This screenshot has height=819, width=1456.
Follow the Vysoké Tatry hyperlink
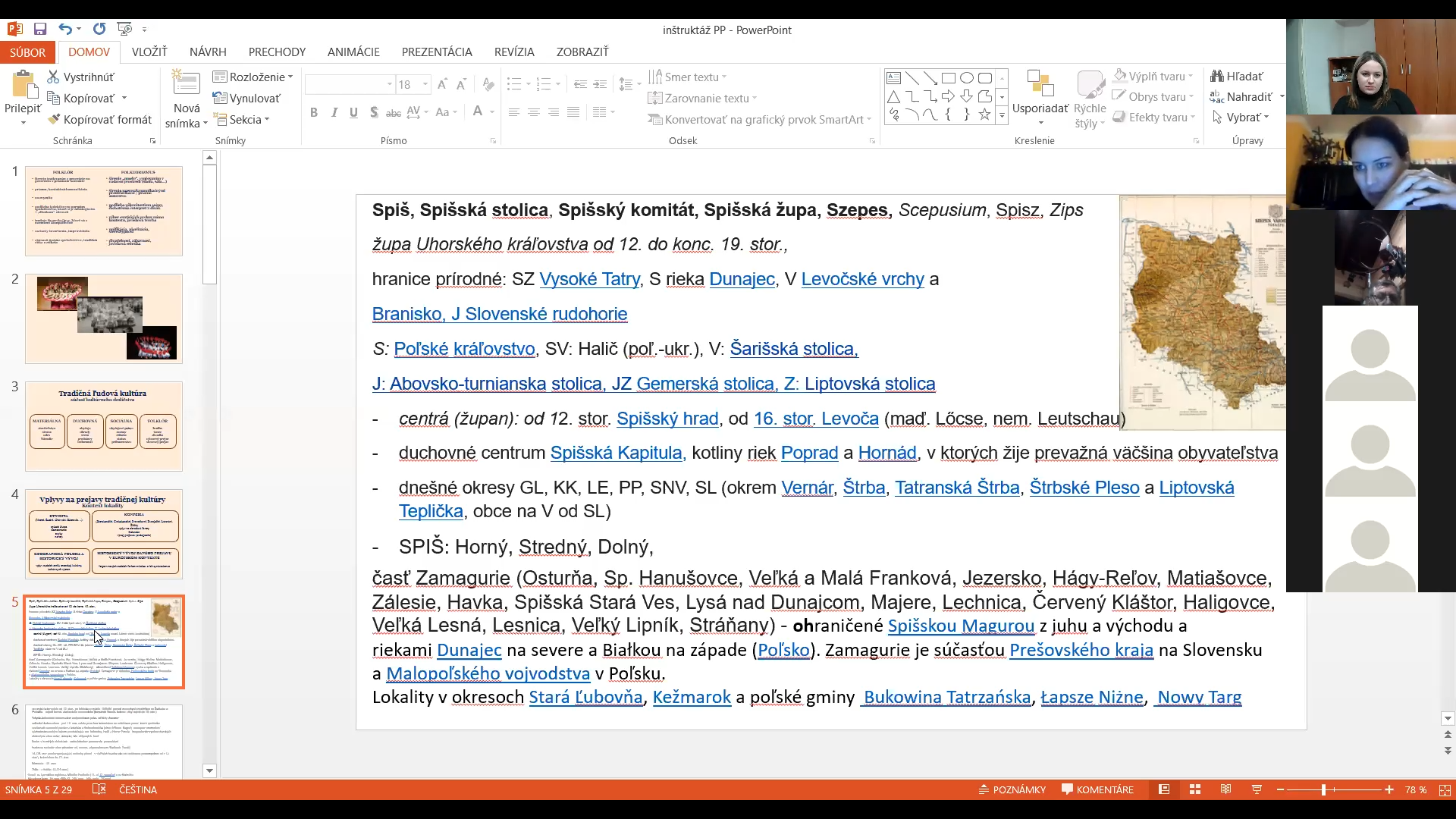click(589, 279)
